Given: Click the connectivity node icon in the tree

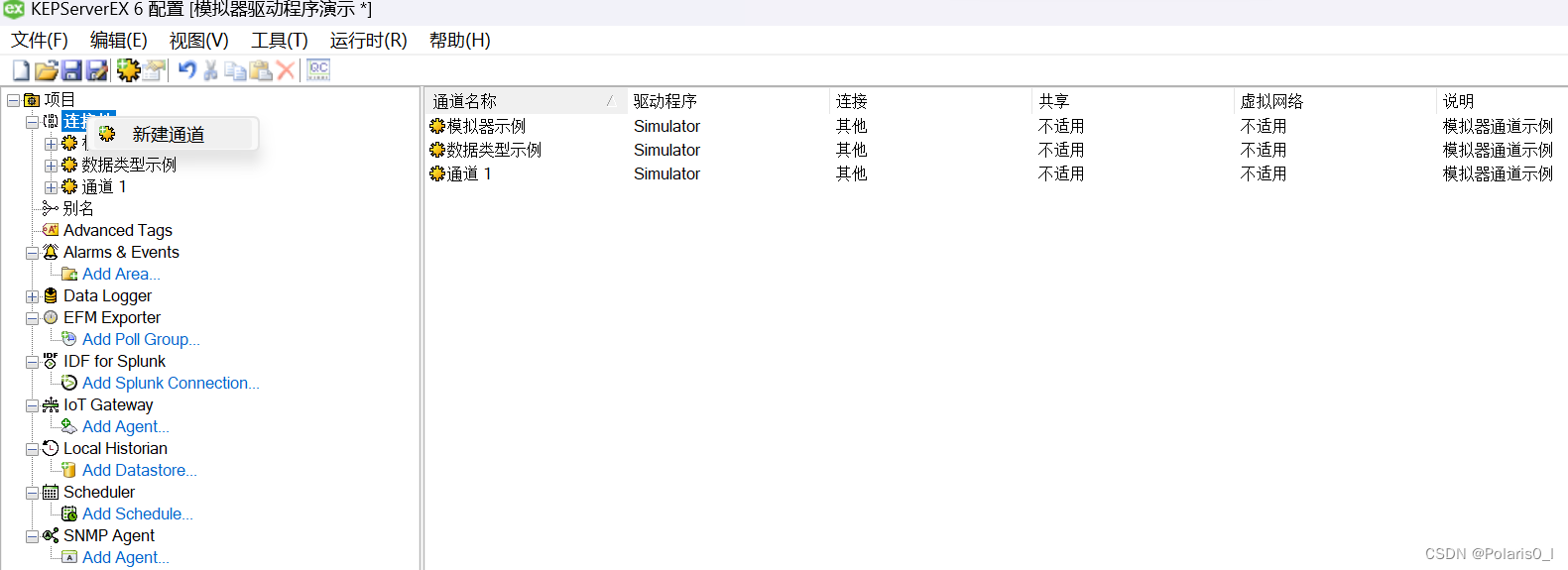Looking at the screenshot, I should click(x=51, y=121).
